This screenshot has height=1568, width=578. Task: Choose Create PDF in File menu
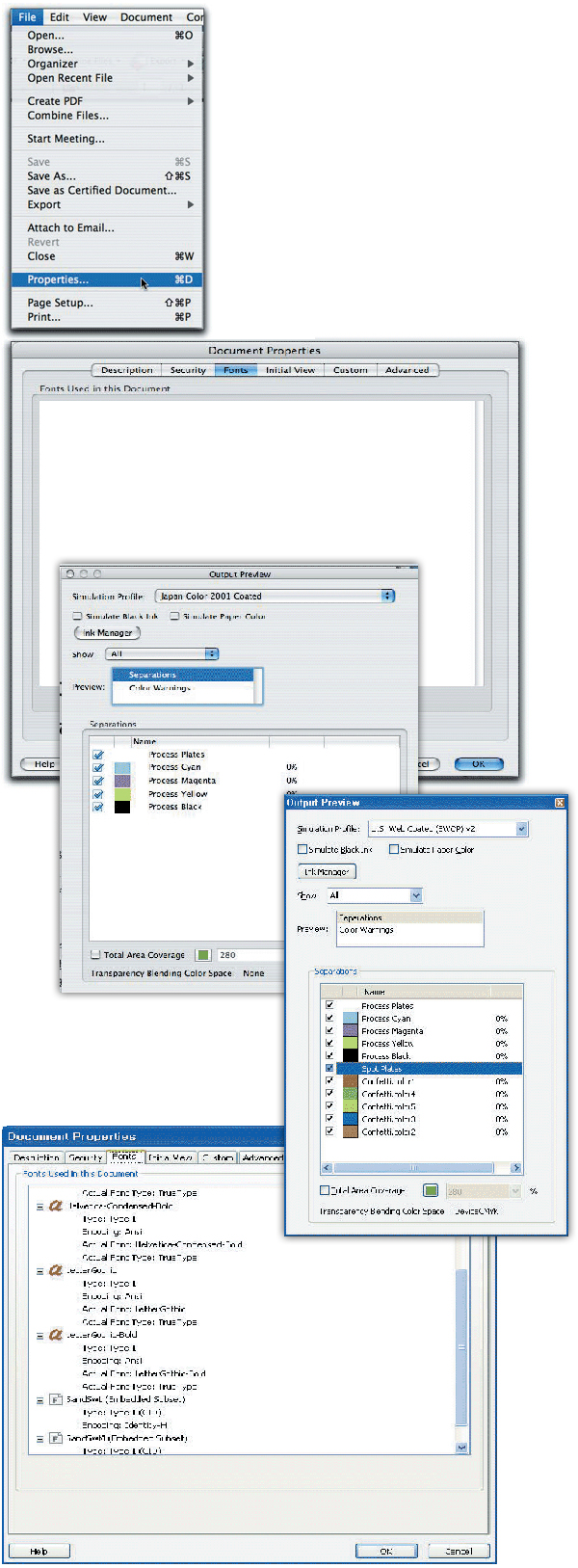tap(108, 101)
